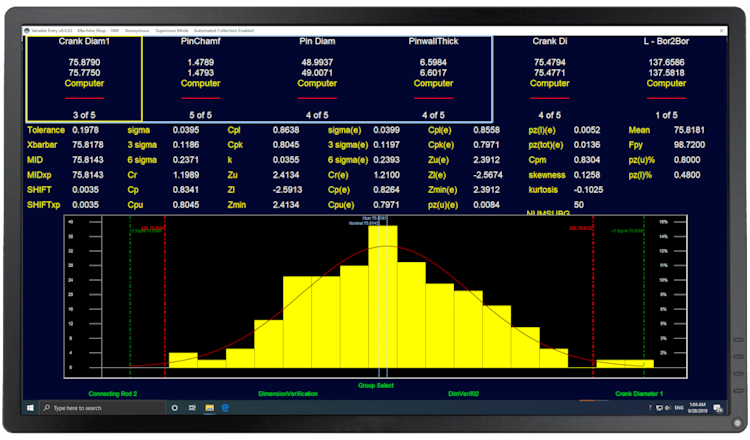
Task: Click the pz(l)% value 0.4800
Action: (687, 175)
